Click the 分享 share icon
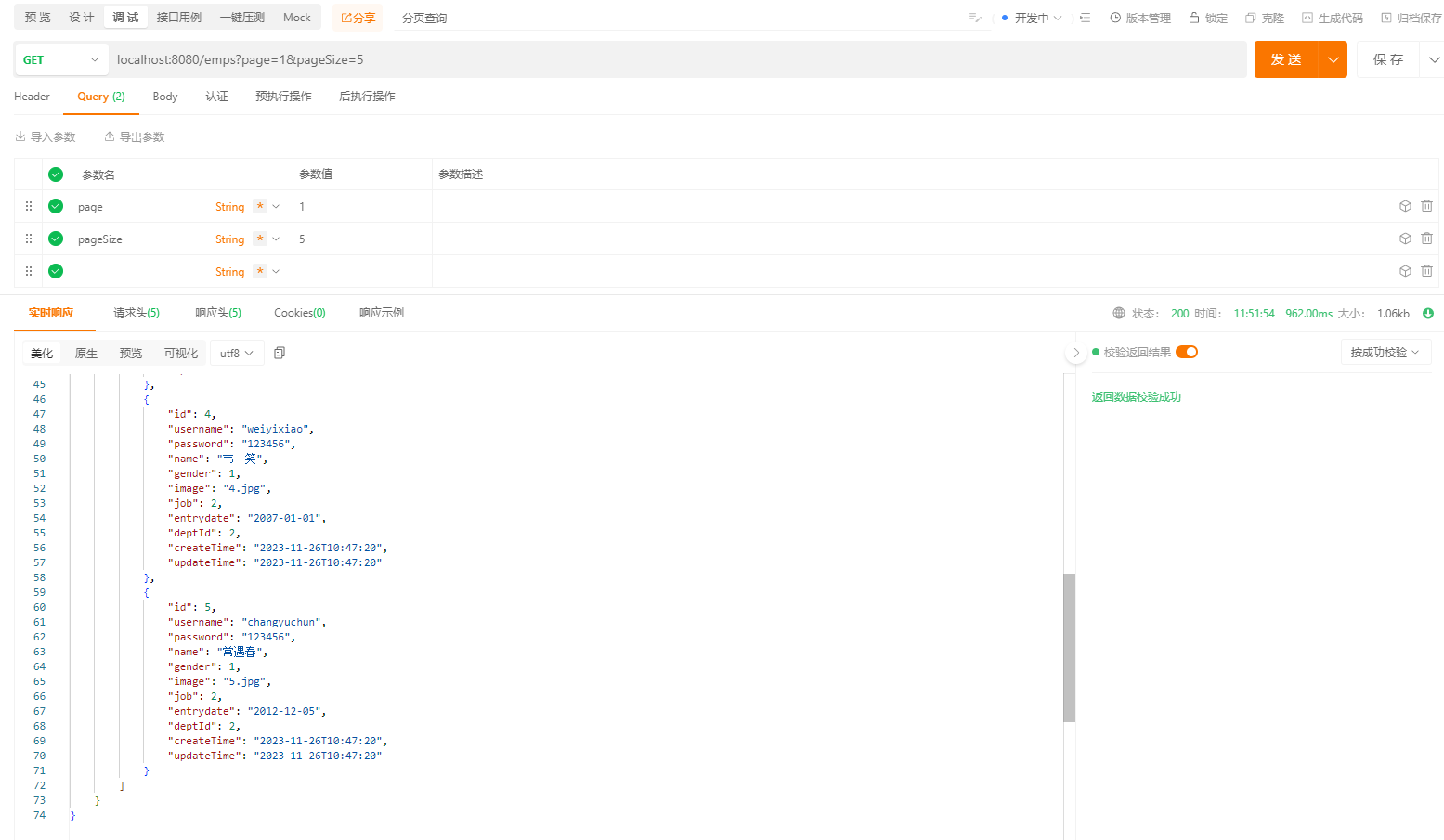The height and width of the screenshot is (840, 1444). pyautogui.click(x=358, y=17)
